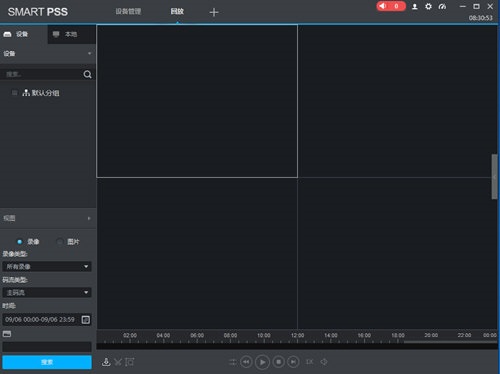Toggle the sync playback icon
Viewport: 500px width, 374px height.
[233, 362]
